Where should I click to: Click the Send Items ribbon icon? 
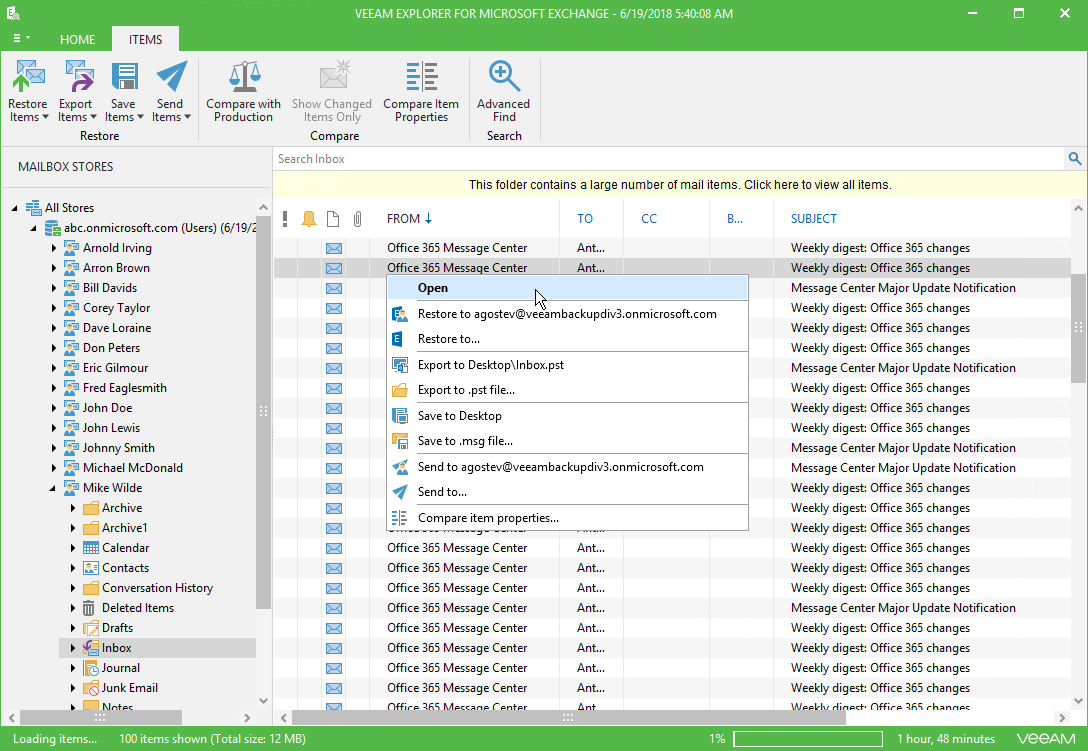click(x=171, y=76)
